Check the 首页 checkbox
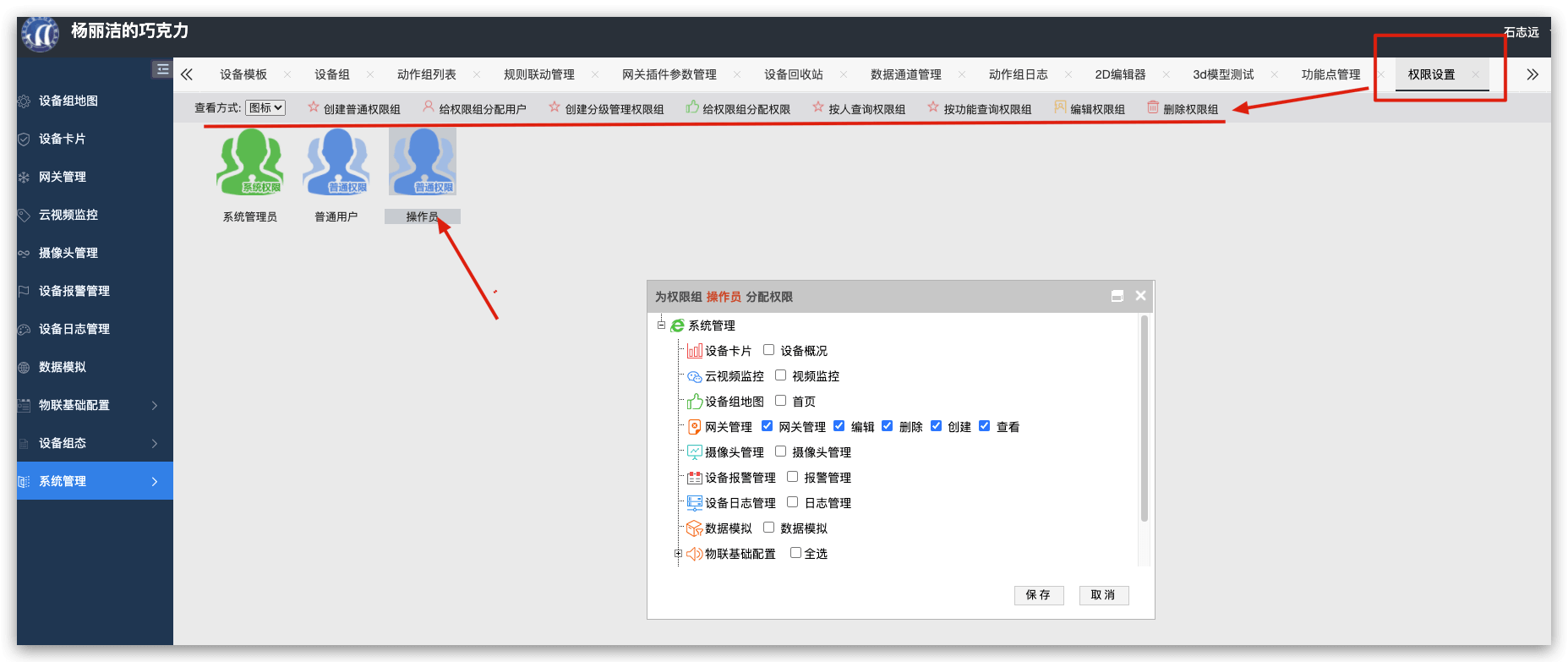1568x662 pixels. pyautogui.click(x=780, y=401)
